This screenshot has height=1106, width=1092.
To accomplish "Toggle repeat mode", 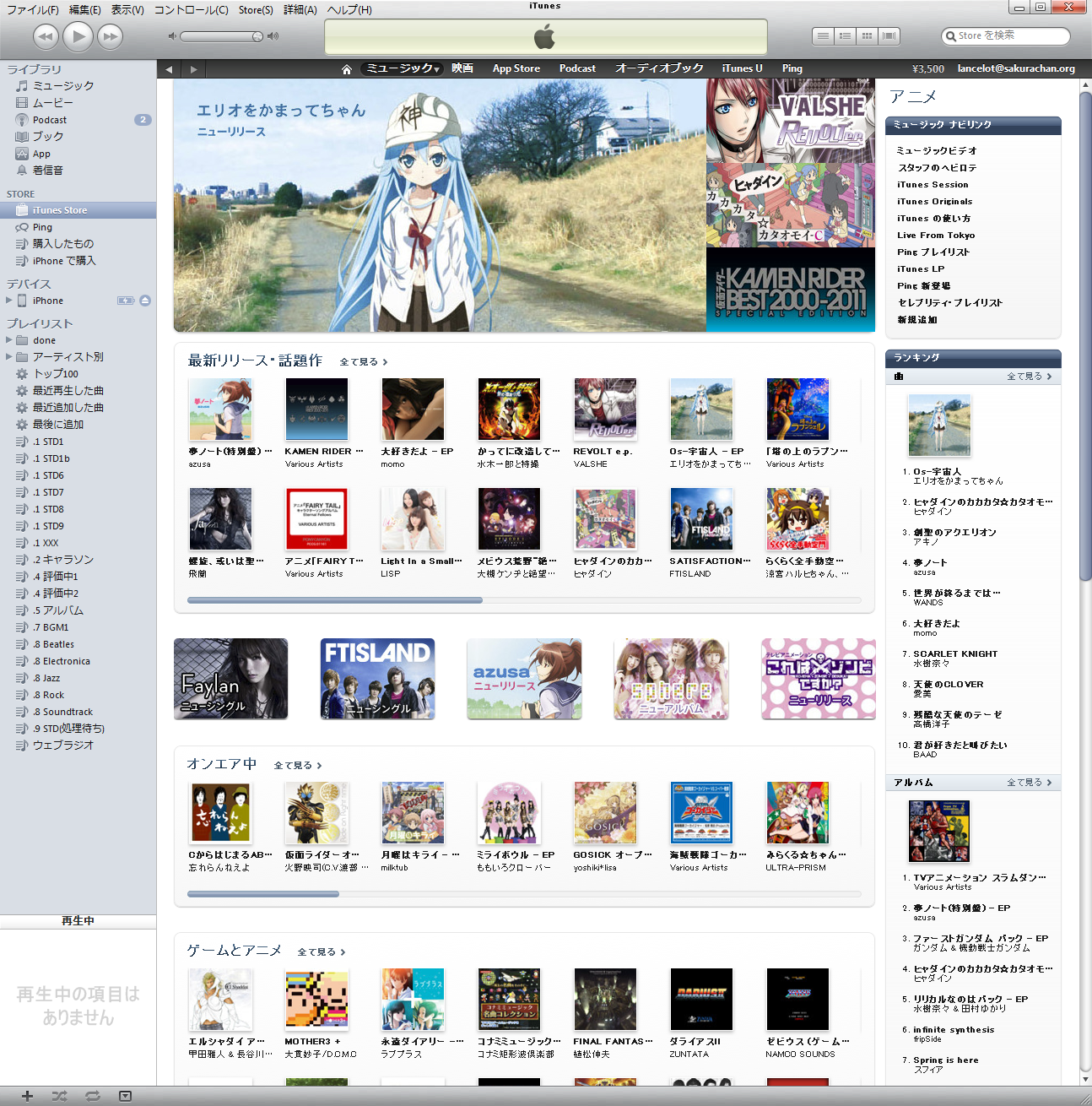I will 93,1096.
